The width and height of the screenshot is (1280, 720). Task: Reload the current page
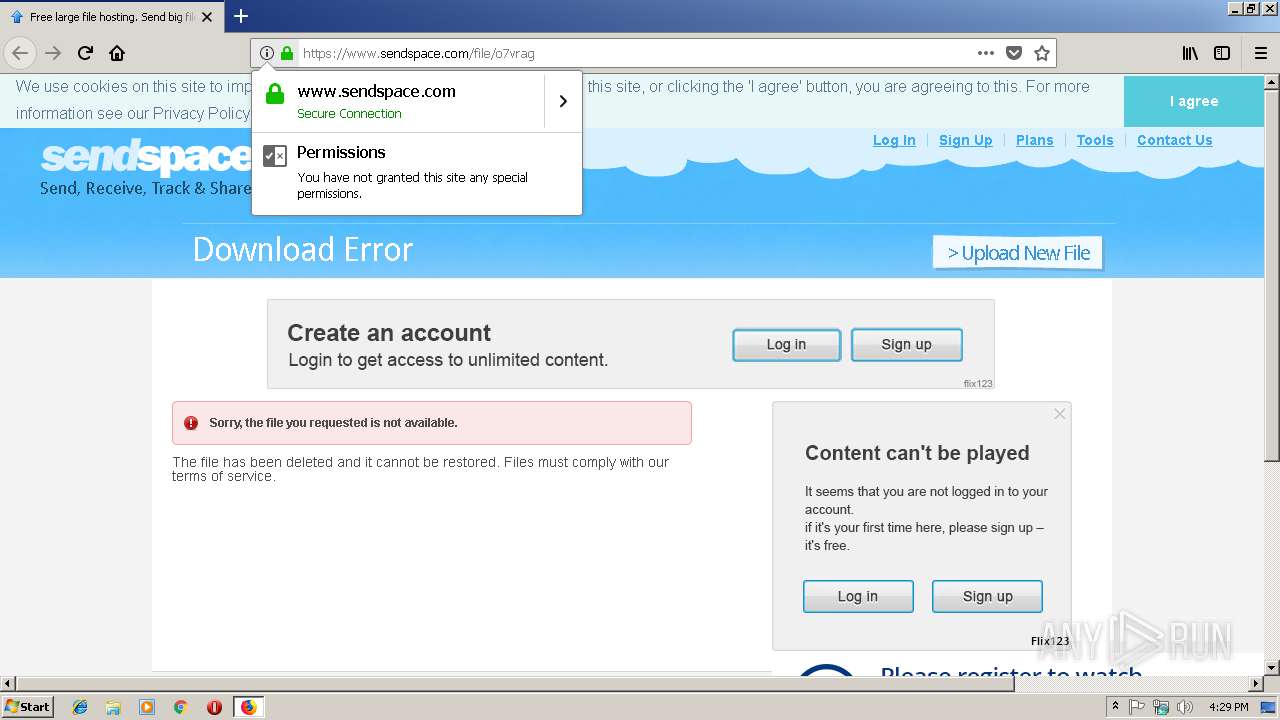pyautogui.click(x=86, y=53)
